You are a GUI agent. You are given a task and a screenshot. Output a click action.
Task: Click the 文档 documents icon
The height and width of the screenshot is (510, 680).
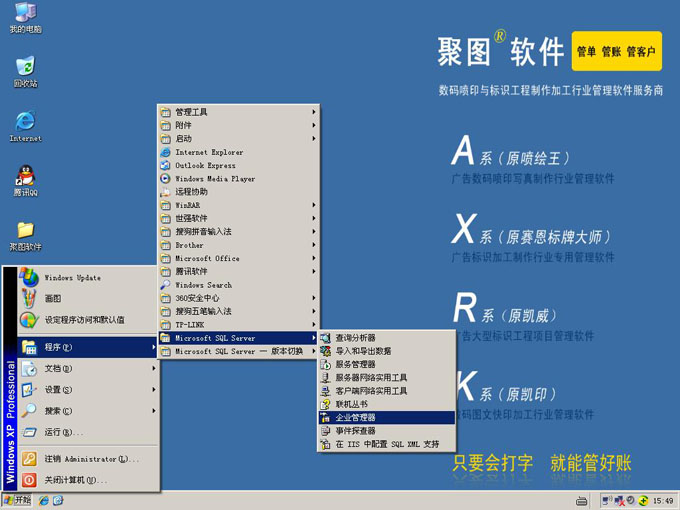click(x=29, y=368)
